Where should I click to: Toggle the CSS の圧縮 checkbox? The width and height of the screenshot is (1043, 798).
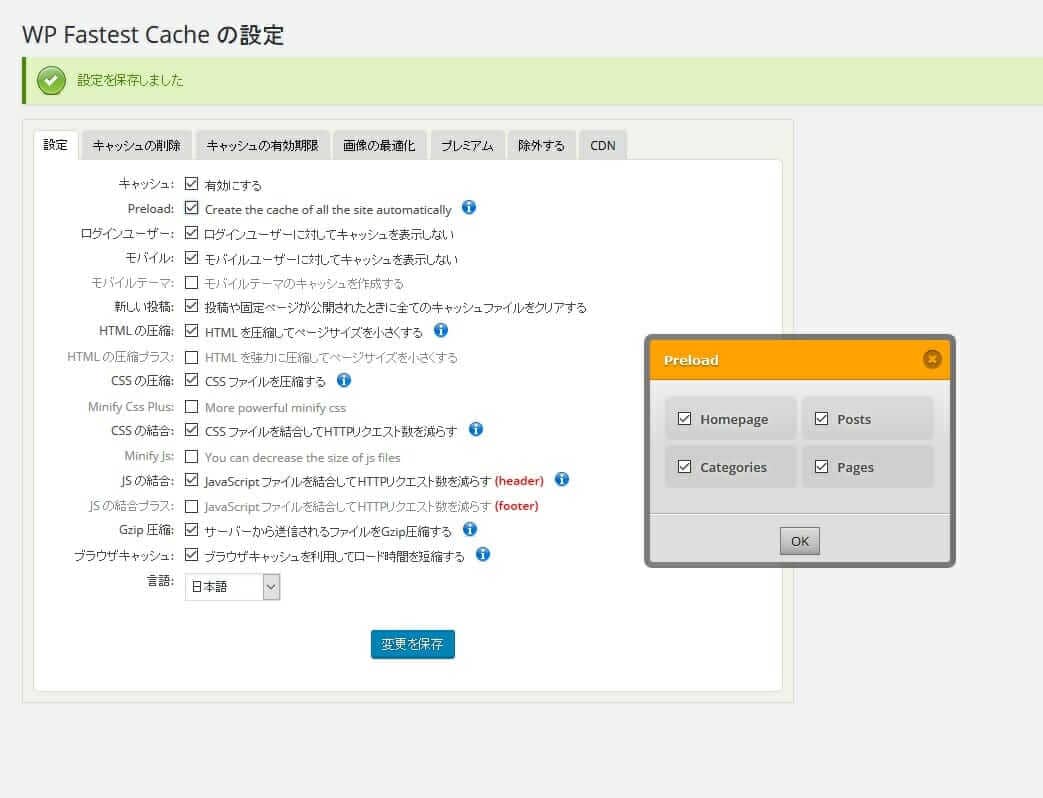coord(192,380)
